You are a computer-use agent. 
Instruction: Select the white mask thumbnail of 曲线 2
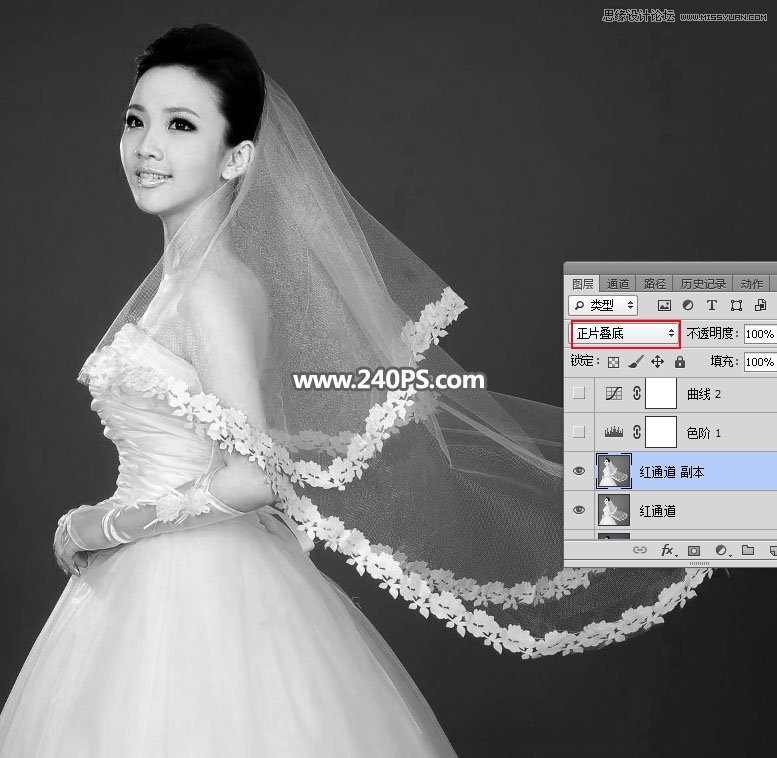point(661,393)
